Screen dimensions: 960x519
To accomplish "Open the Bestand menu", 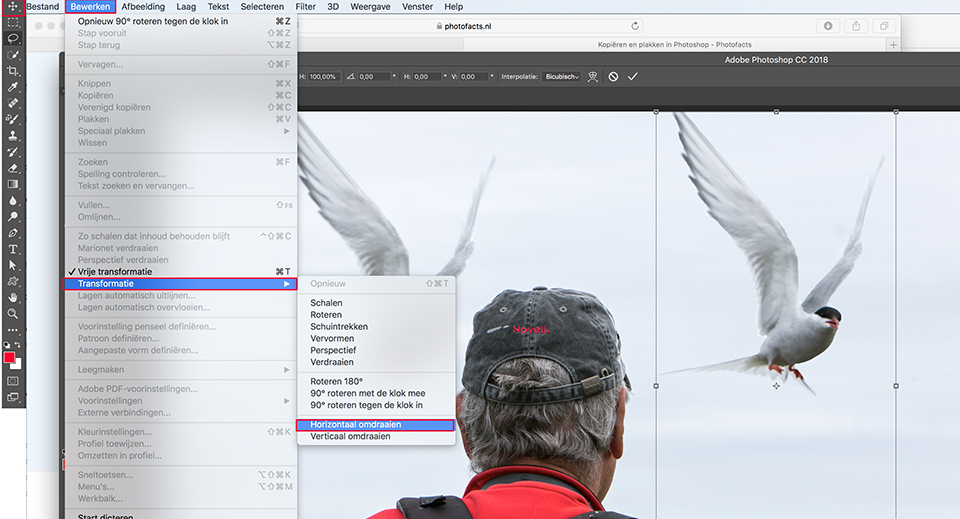I will [x=43, y=7].
